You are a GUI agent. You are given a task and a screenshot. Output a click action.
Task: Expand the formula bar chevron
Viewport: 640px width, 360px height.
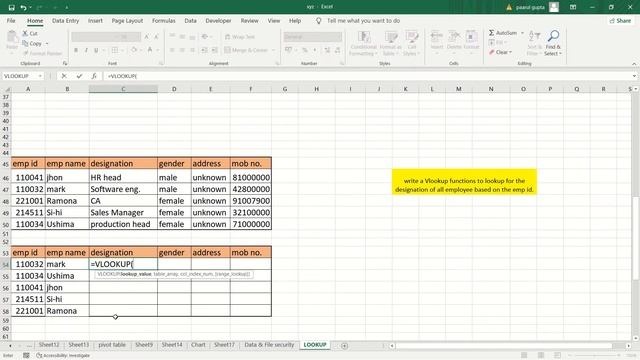point(634,76)
